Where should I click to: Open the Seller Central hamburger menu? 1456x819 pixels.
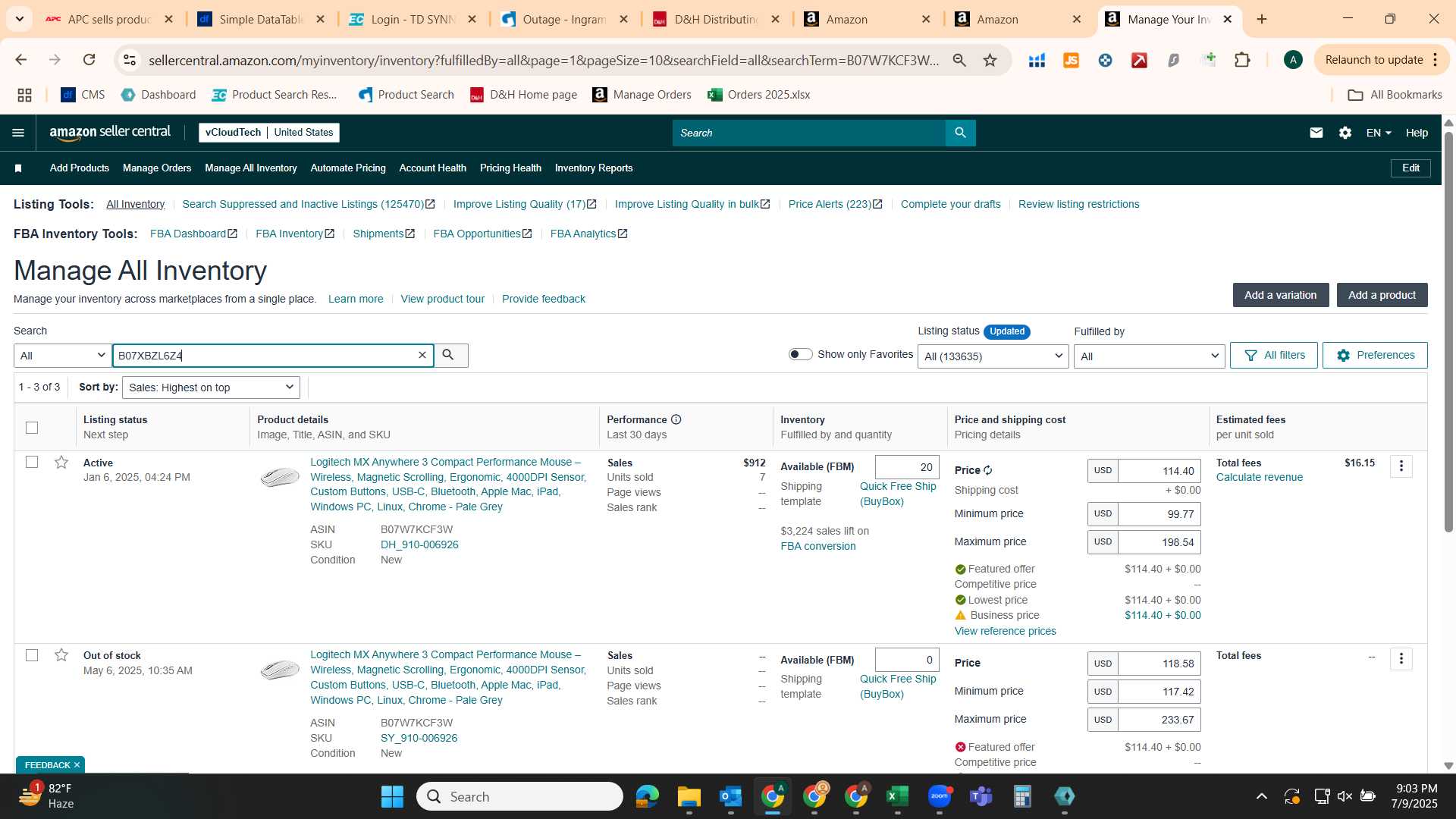point(18,133)
